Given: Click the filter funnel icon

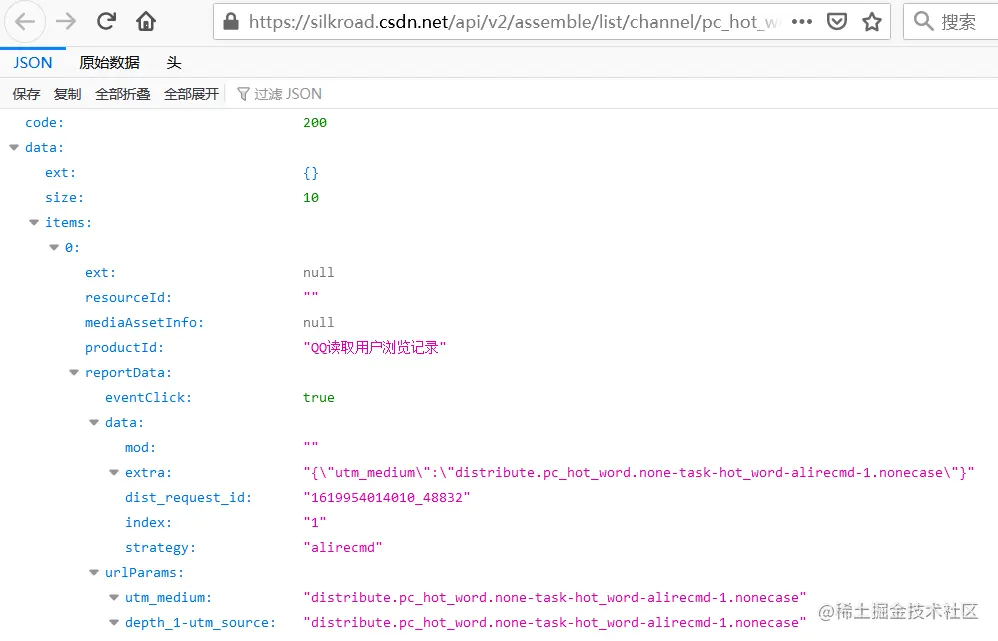Looking at the screenshot, I should tap(242, 94).
